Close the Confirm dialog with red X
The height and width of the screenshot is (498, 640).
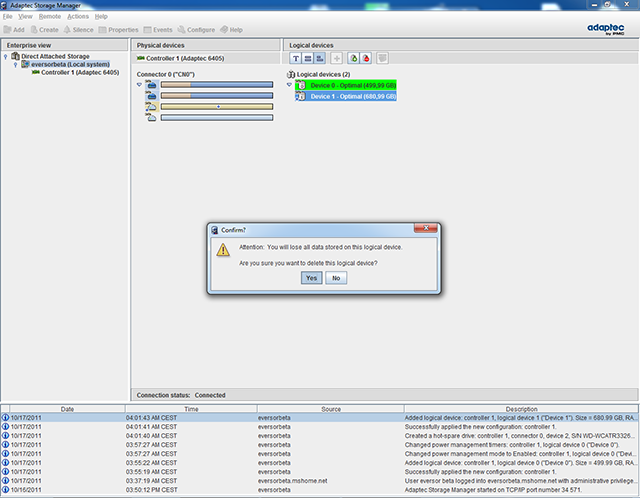(426, 228)
